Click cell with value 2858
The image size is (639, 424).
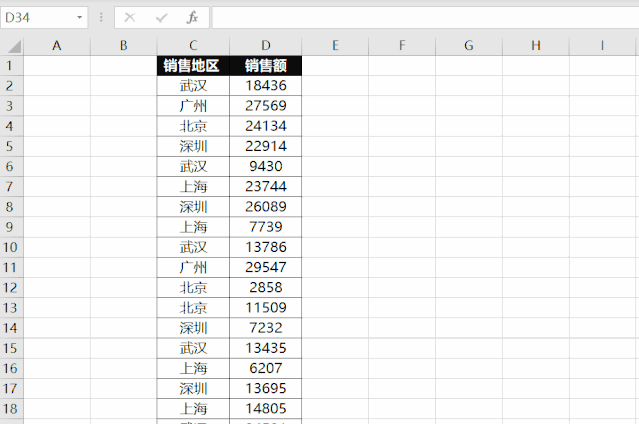(266, 287)
